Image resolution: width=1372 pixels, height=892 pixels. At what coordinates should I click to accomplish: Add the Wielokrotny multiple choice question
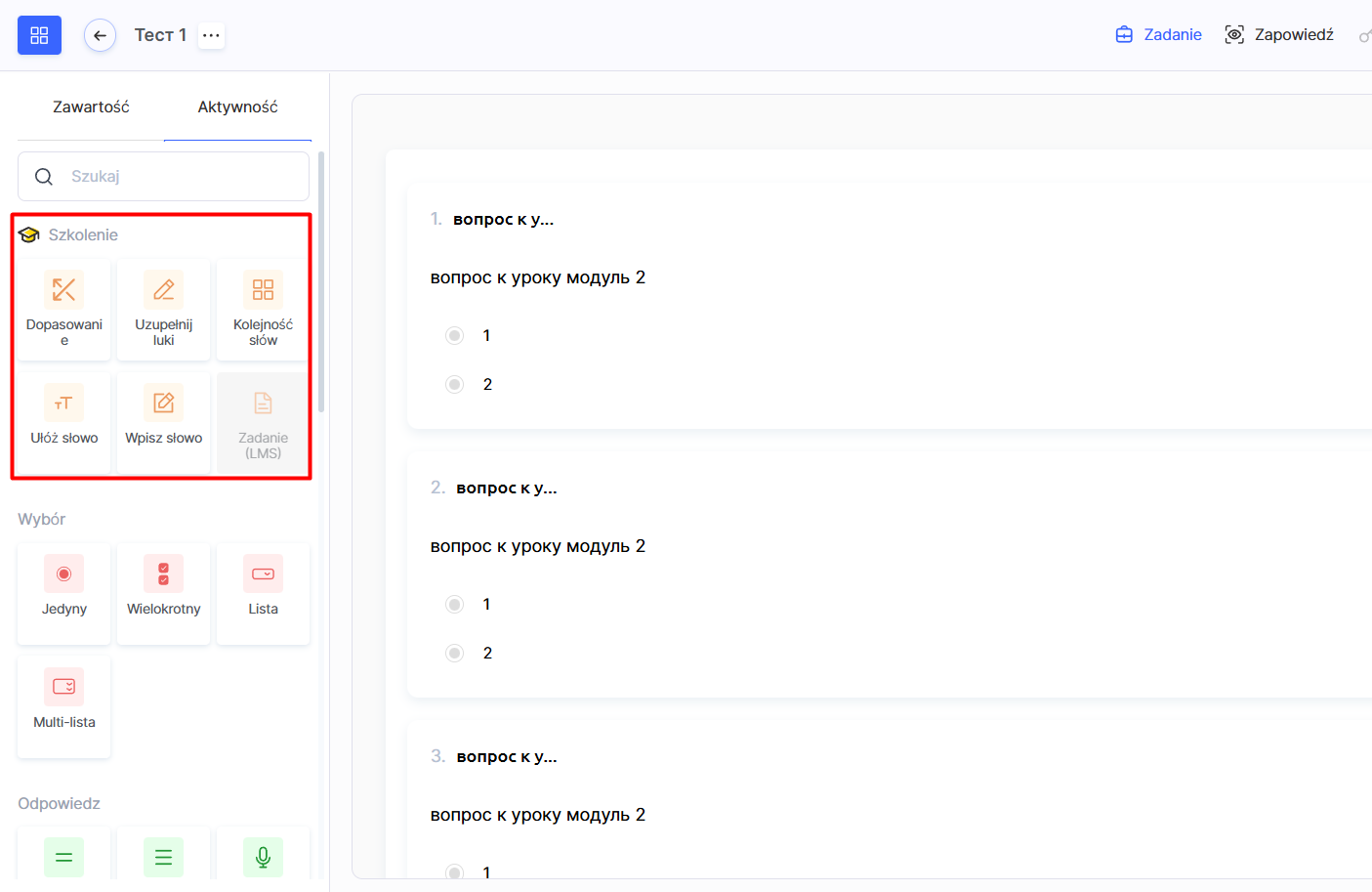point(163,593)
